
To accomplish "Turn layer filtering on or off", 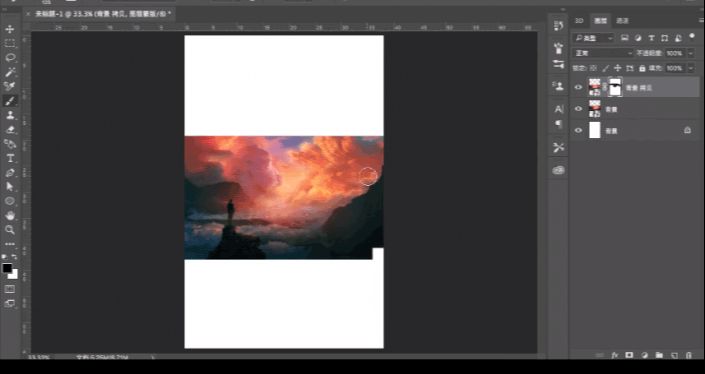I will pos(692,36).
